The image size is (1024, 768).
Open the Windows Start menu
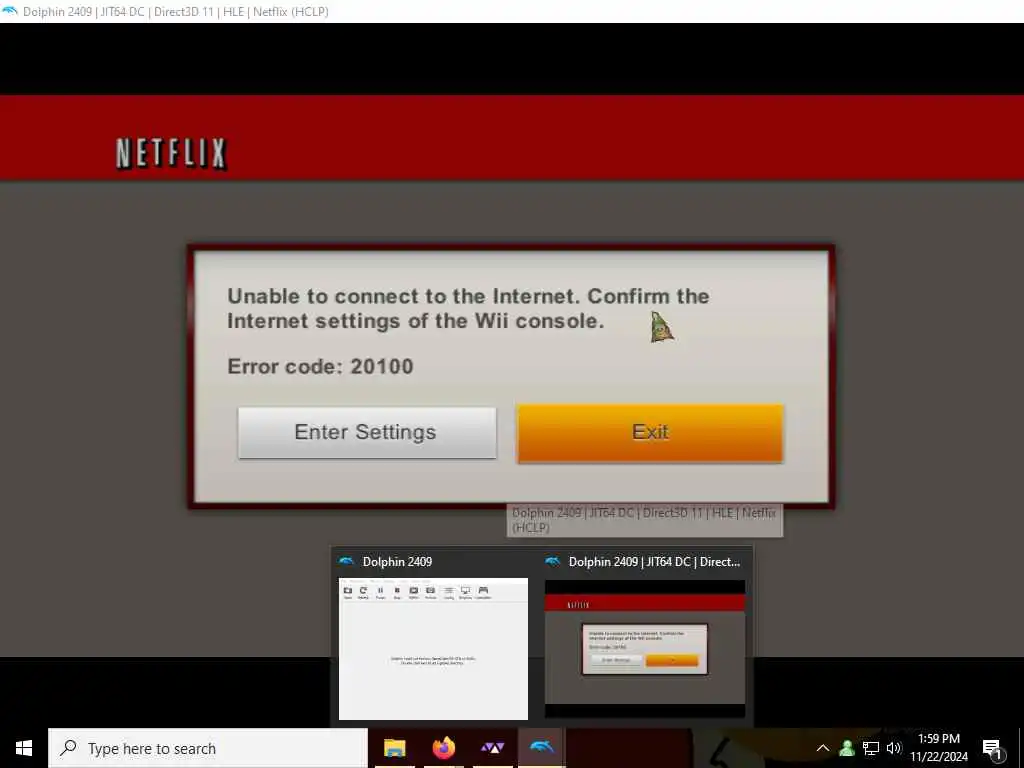(x=24, y=748)
